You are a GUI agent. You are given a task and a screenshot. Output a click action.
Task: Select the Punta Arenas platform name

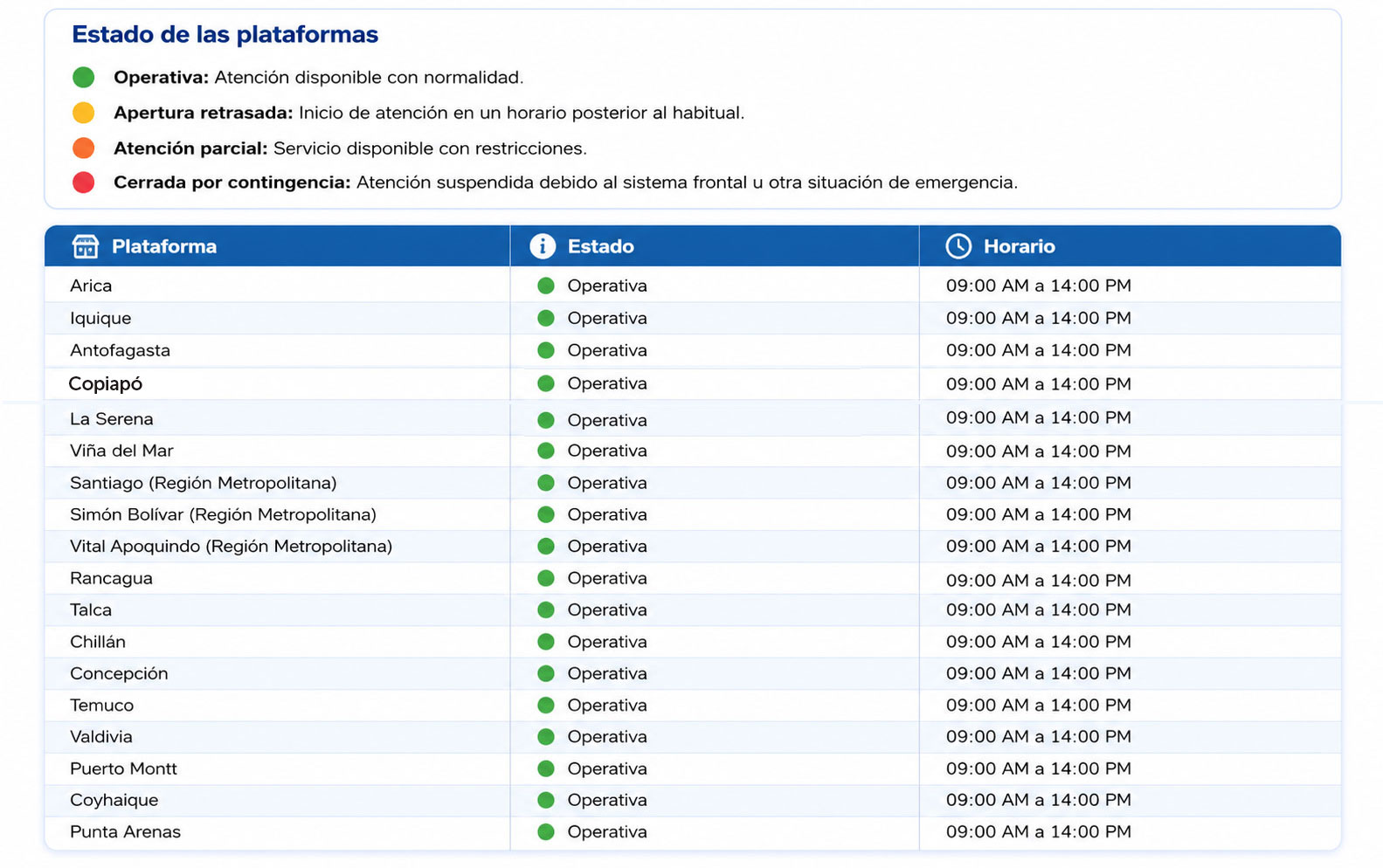pyautogui.click(x=125, y=832)
